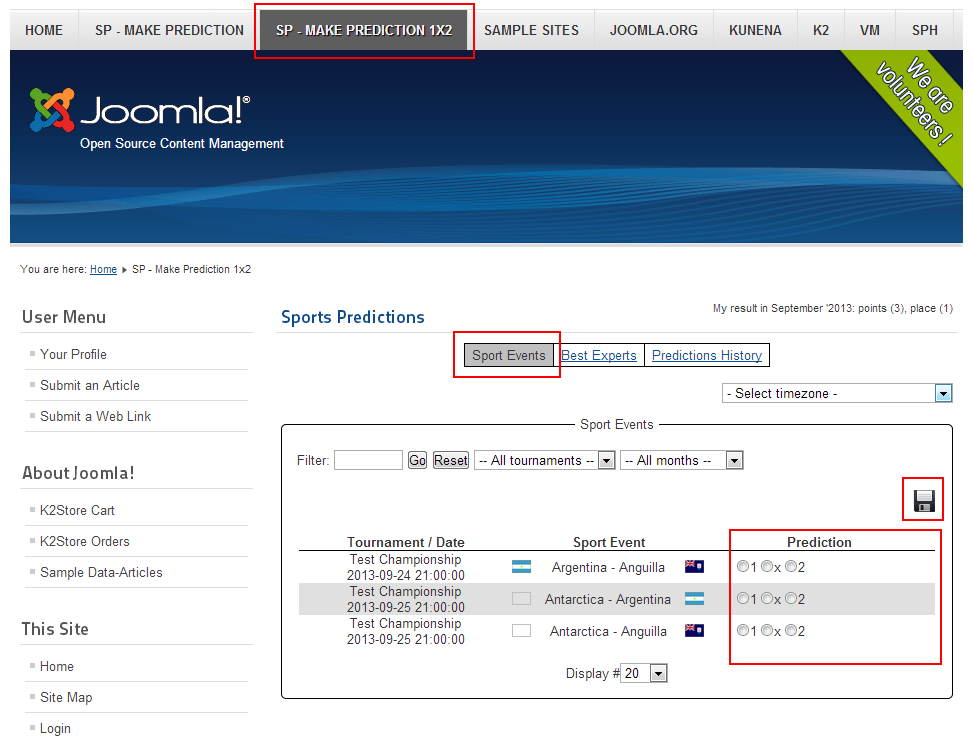This screenshot has width=973, height=737.
Task: Click blank Antarctica flag in Antarctica - Anguilla row
Action: pos(521,631)
